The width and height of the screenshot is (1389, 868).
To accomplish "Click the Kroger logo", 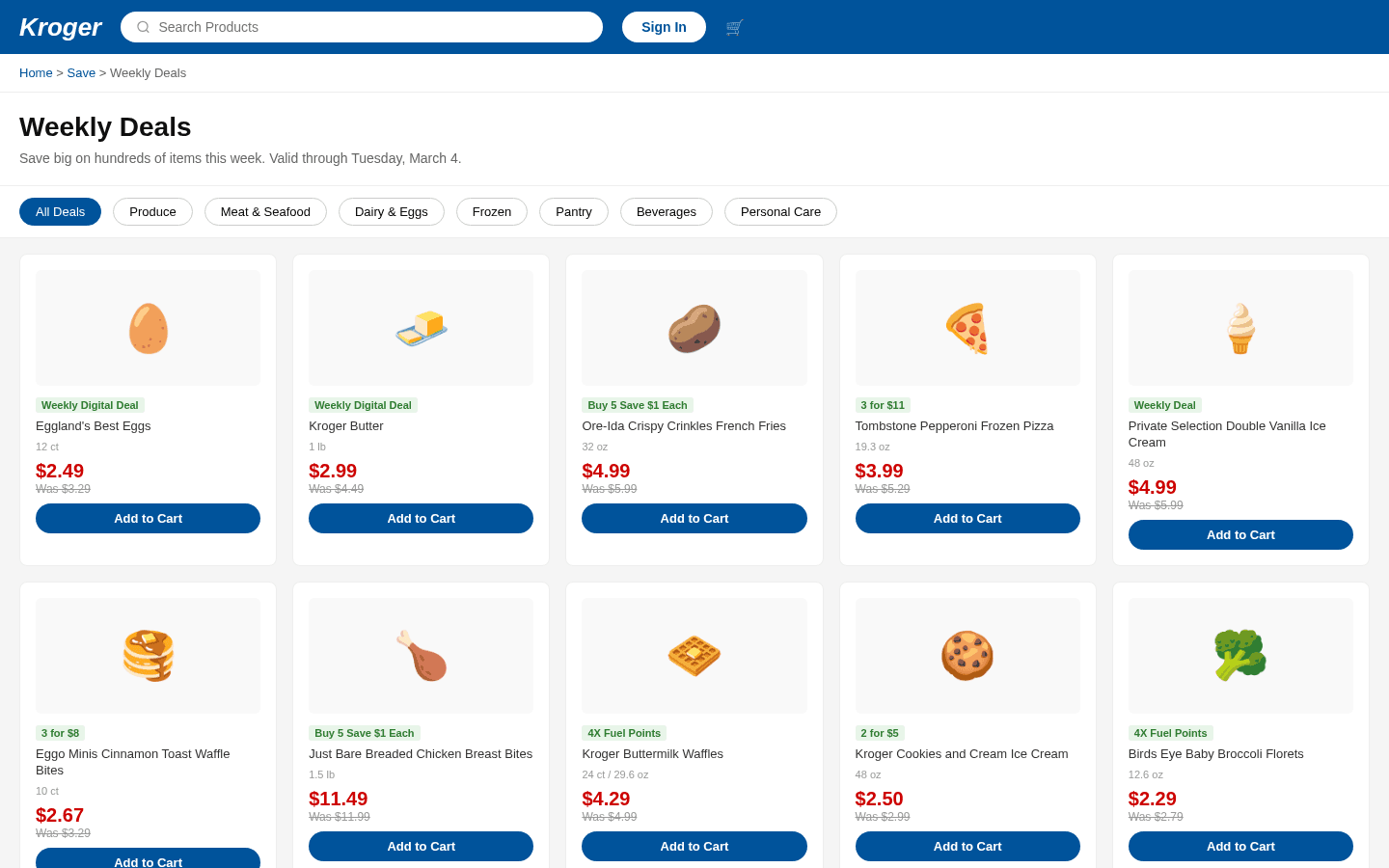I will click(x=60, y=27).
